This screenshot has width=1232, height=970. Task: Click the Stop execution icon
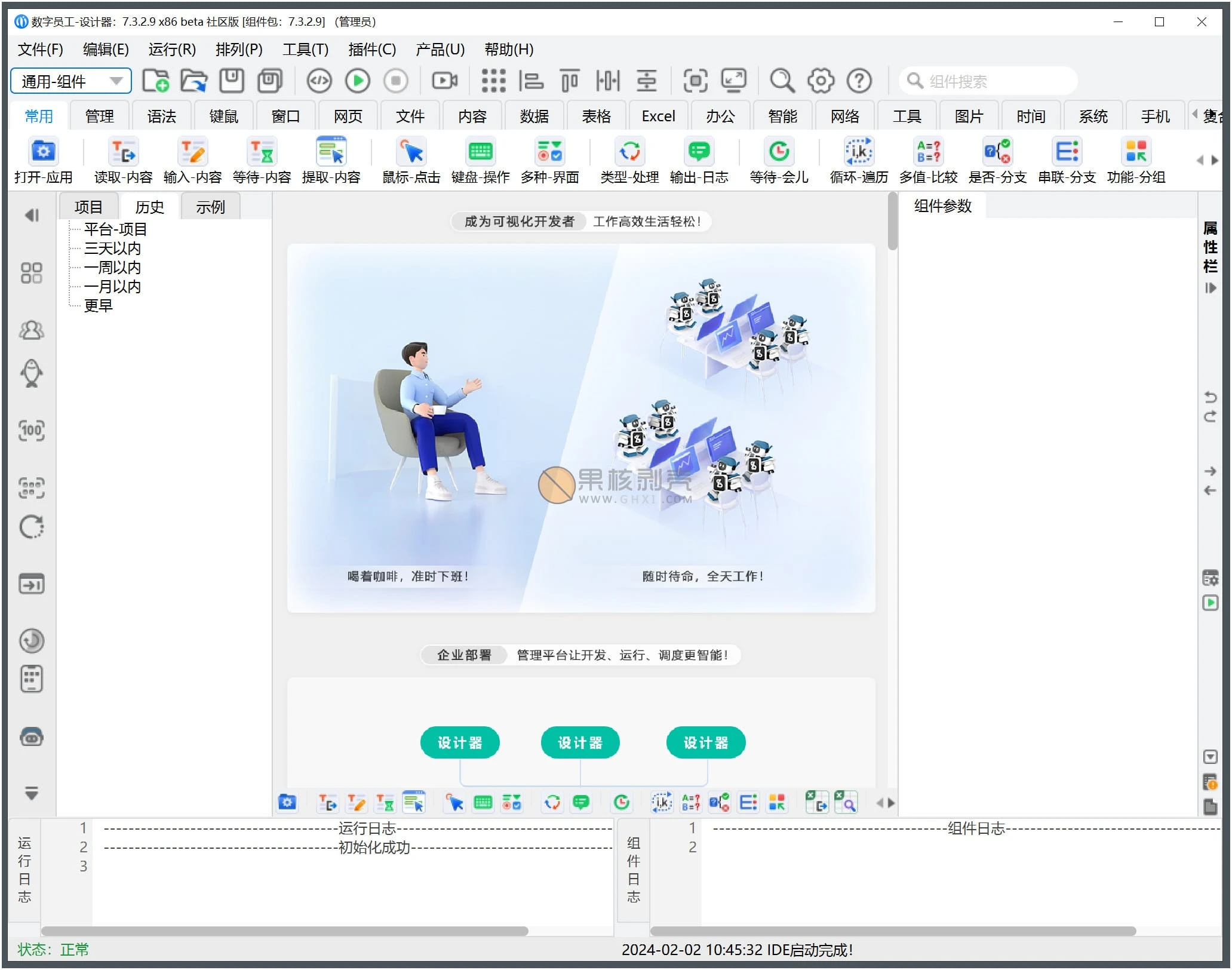click(395, 81)
